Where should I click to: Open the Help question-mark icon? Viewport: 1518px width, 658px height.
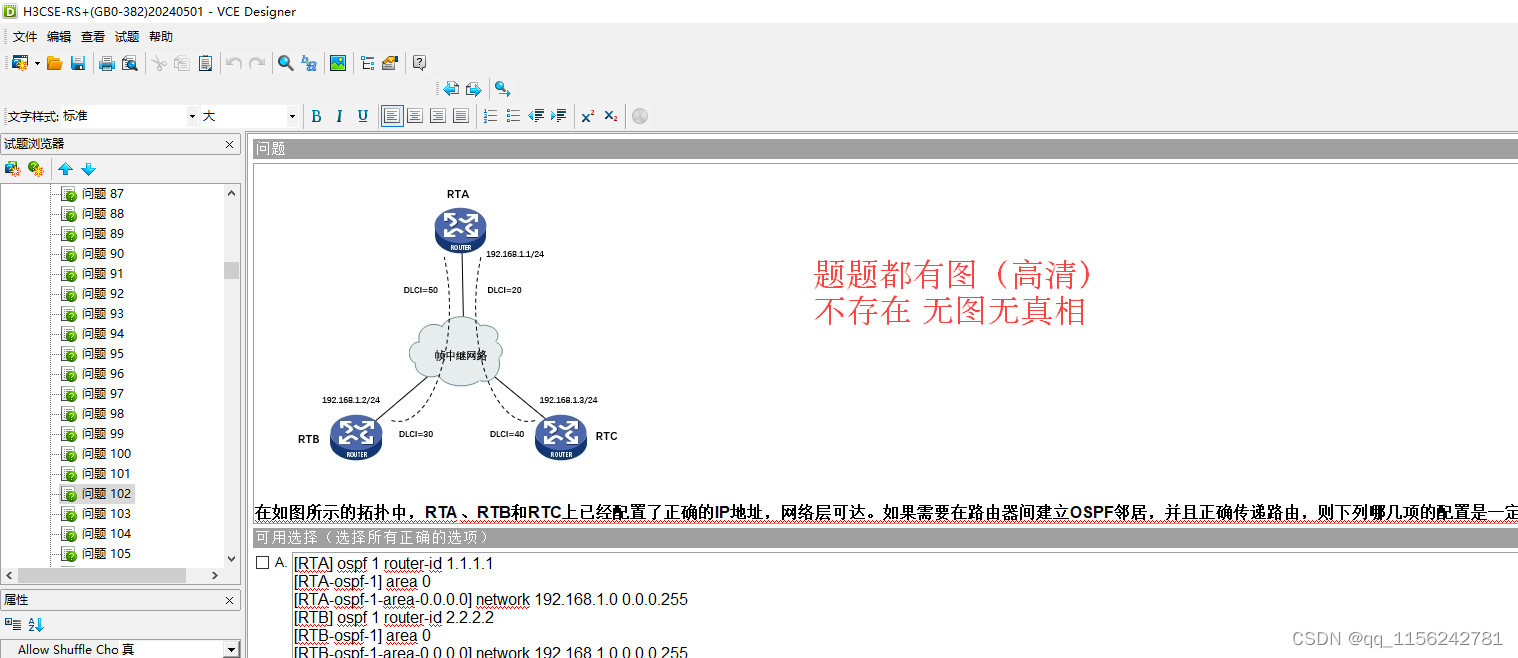point(419,62)
